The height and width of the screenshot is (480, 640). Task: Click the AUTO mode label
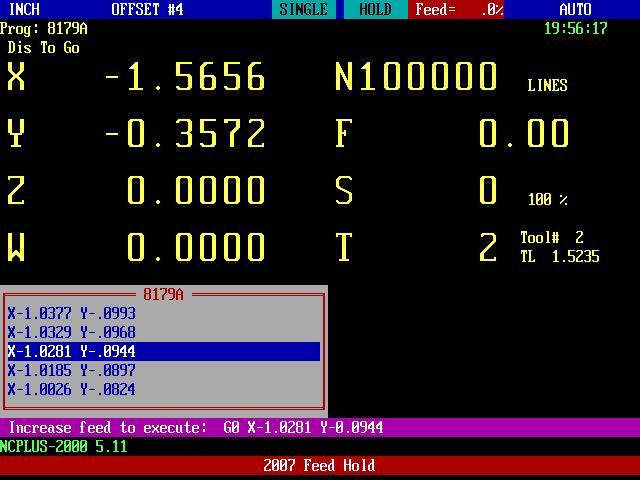click(576, 9)
